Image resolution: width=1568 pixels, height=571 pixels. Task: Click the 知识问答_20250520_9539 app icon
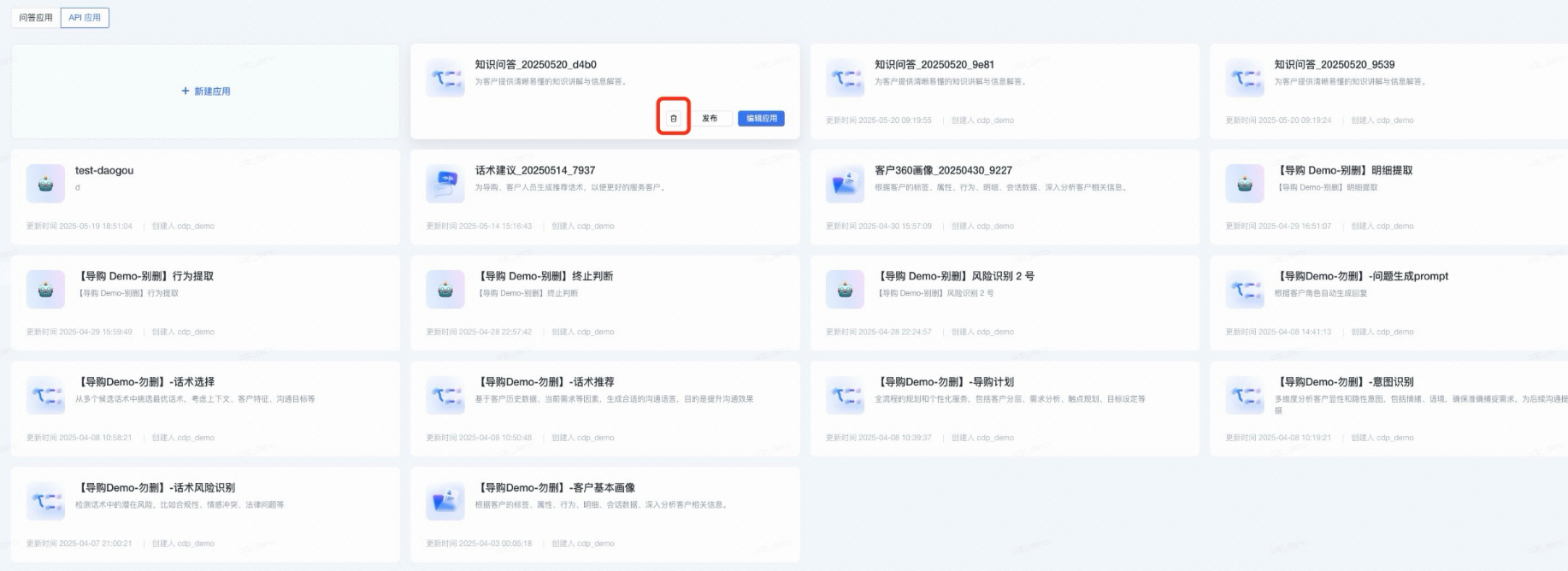tap(1245, 78)
